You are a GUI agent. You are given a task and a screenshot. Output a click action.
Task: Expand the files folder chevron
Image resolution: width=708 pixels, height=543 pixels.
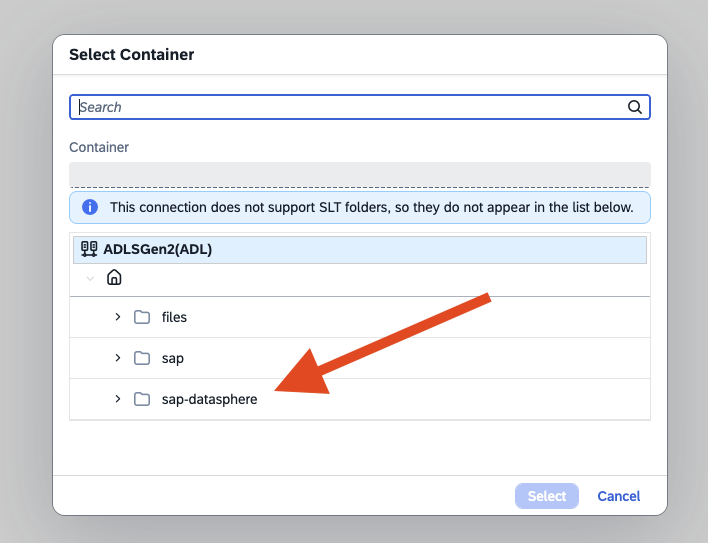coord(117,317)
